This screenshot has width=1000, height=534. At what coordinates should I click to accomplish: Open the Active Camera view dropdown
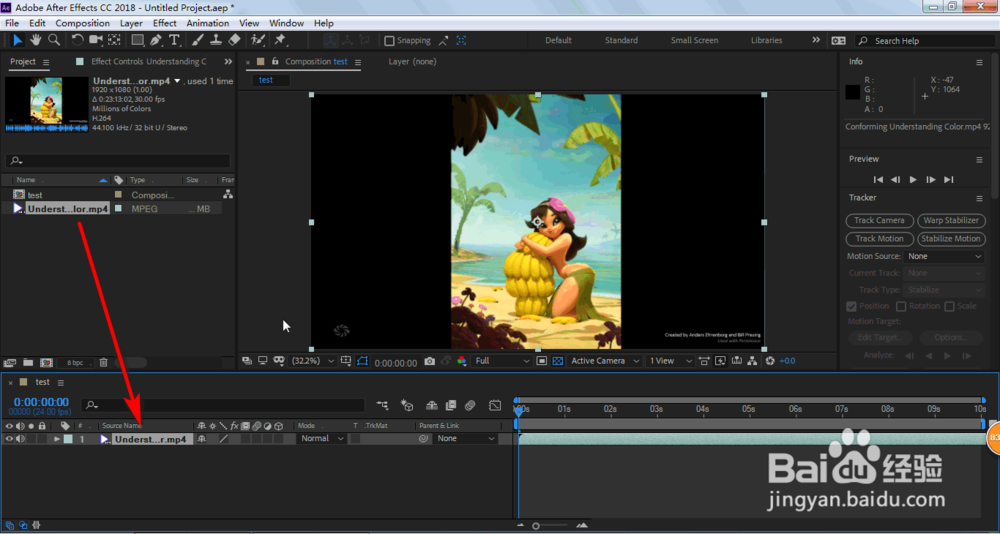click(x=605, y=361)
